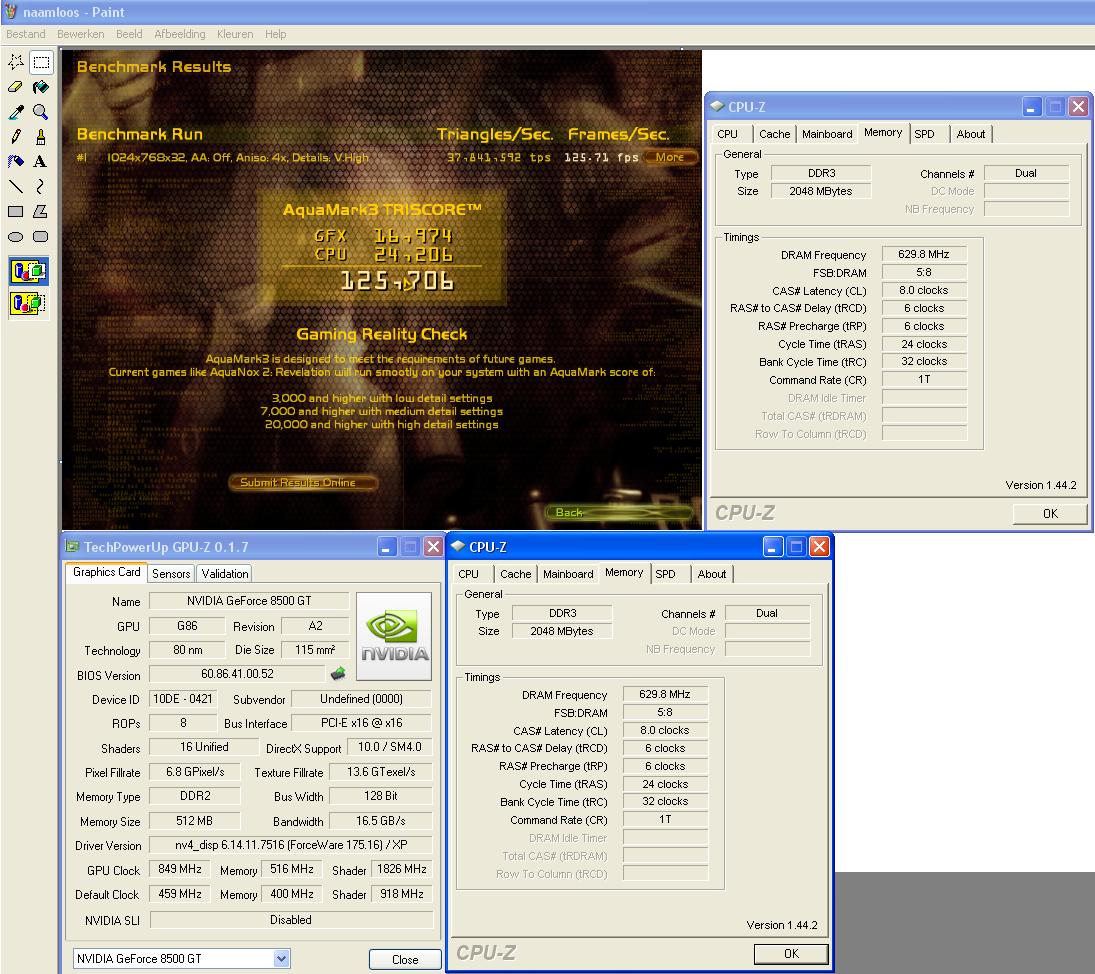
Task: Open About tab in upper CPU-Z window
Action: 971,134
